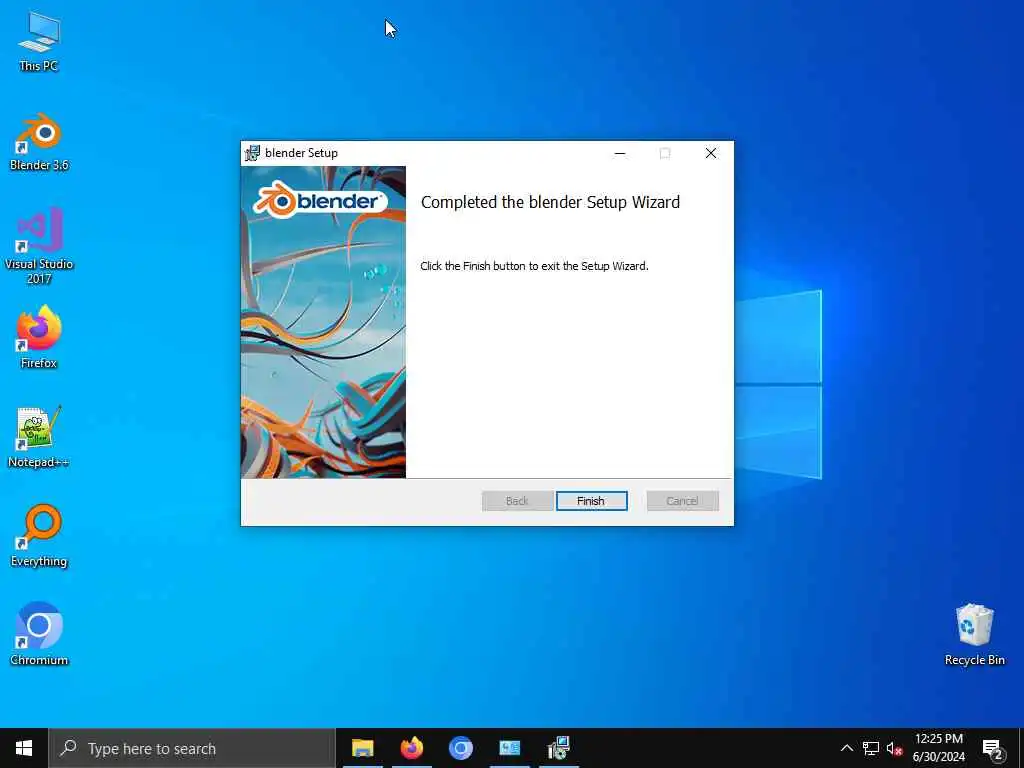Minimize the blender Setup window
This screenshot has width=1024, height=768.
click(x=620, y=153)
